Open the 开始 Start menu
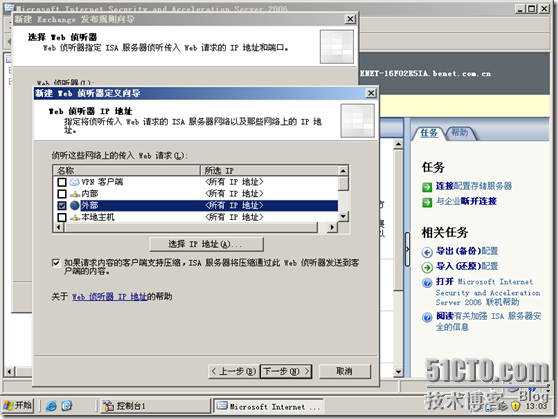 coord(18,405)
